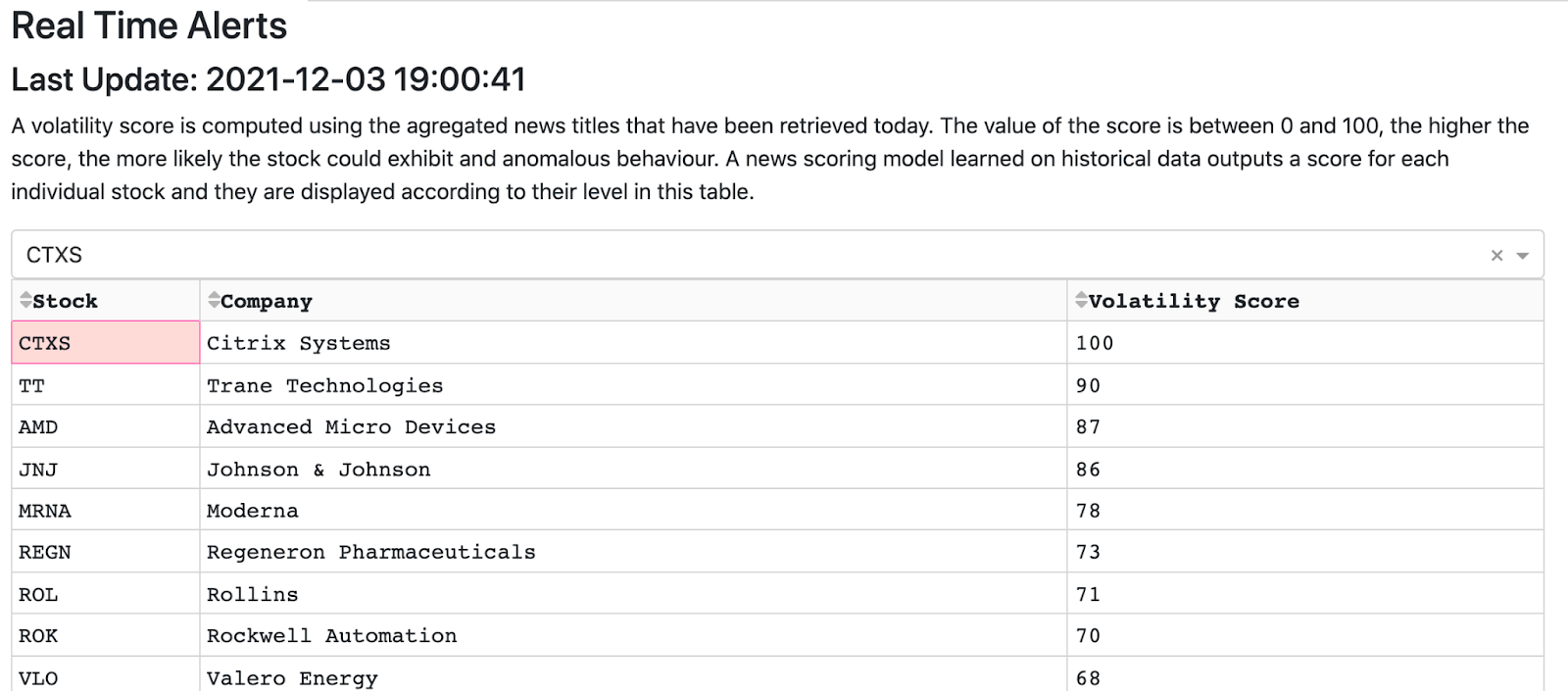The width and height of the screenshot is (1568, 695).
Task: Click the TT ticker cell
Action: [106, 384]
